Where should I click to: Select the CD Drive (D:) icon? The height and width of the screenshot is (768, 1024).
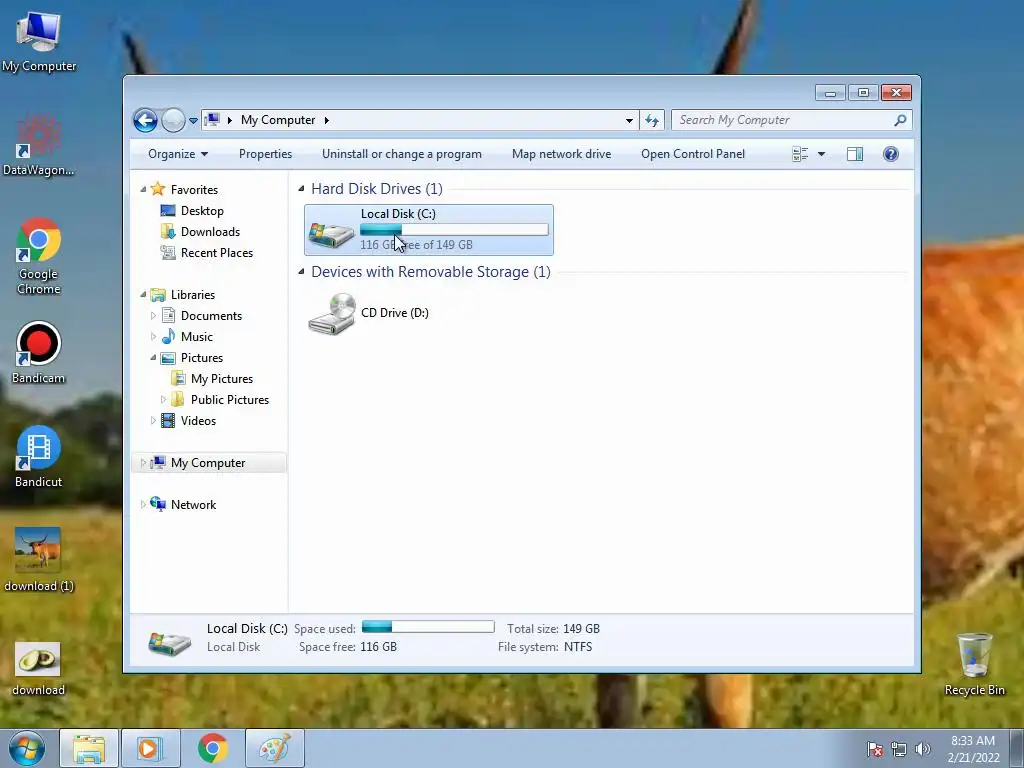coord(332,313)
